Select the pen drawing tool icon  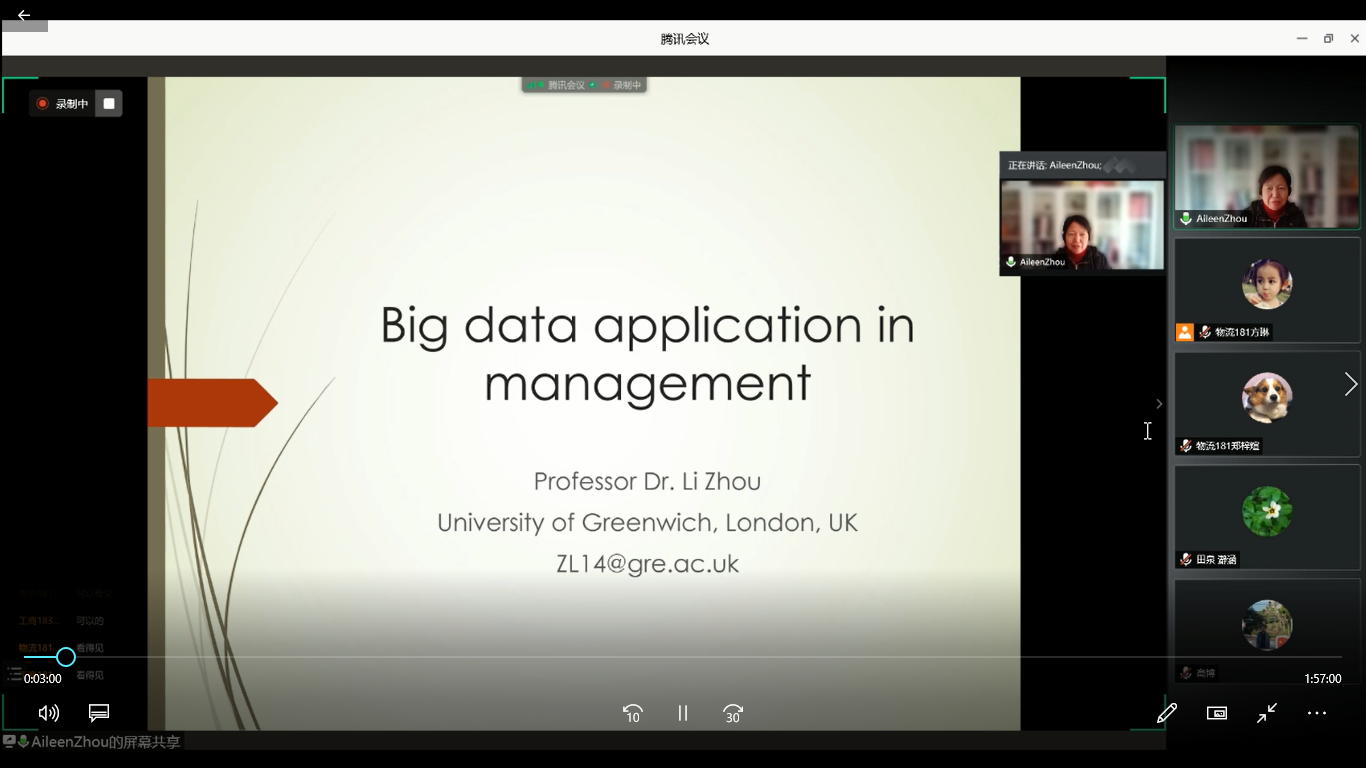1166,713
